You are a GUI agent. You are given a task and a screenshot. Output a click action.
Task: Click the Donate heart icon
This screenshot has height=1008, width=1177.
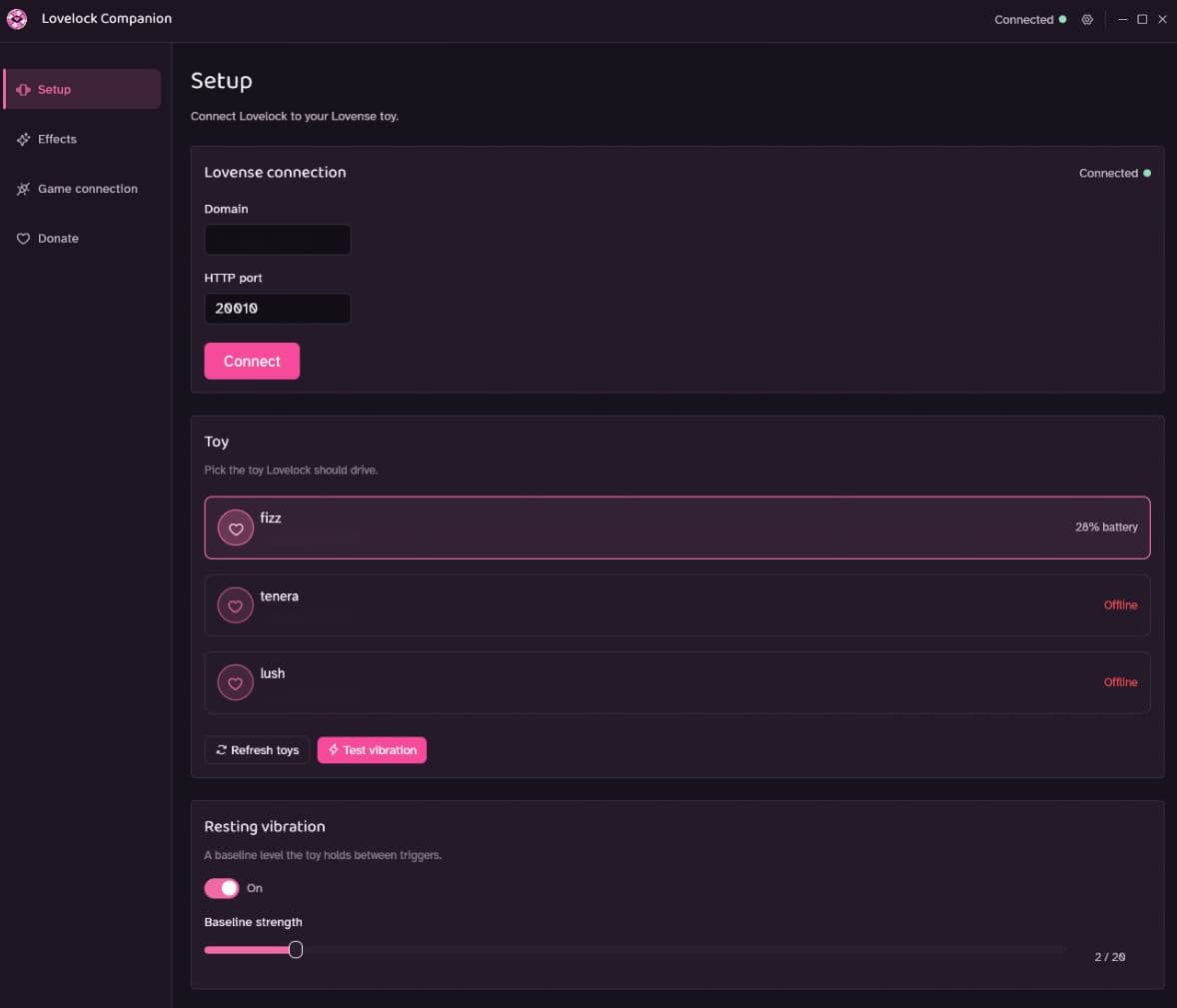pos(23,238)
